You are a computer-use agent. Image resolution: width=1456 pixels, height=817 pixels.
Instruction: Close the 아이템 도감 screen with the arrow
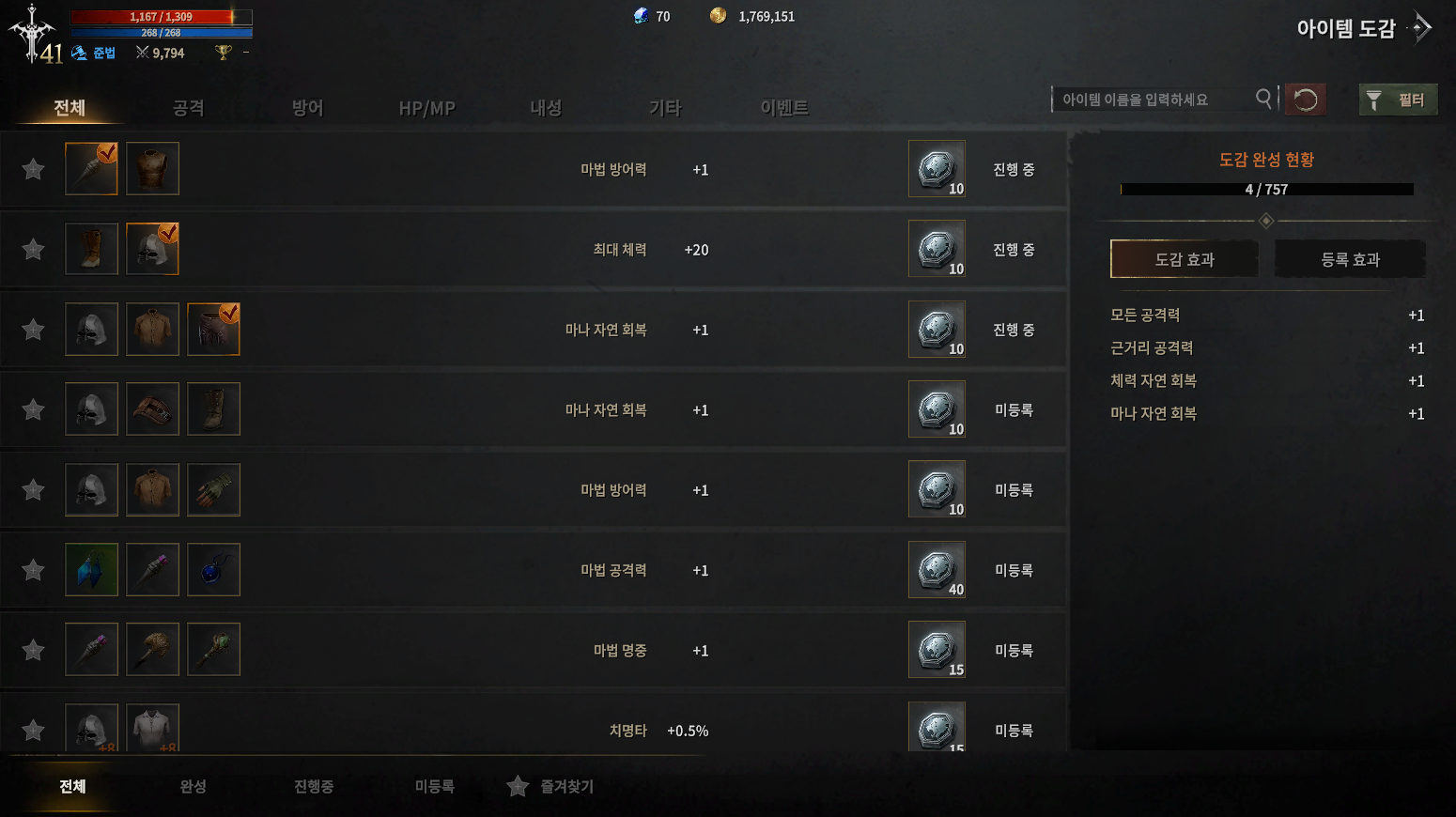tap(1421, 28)
